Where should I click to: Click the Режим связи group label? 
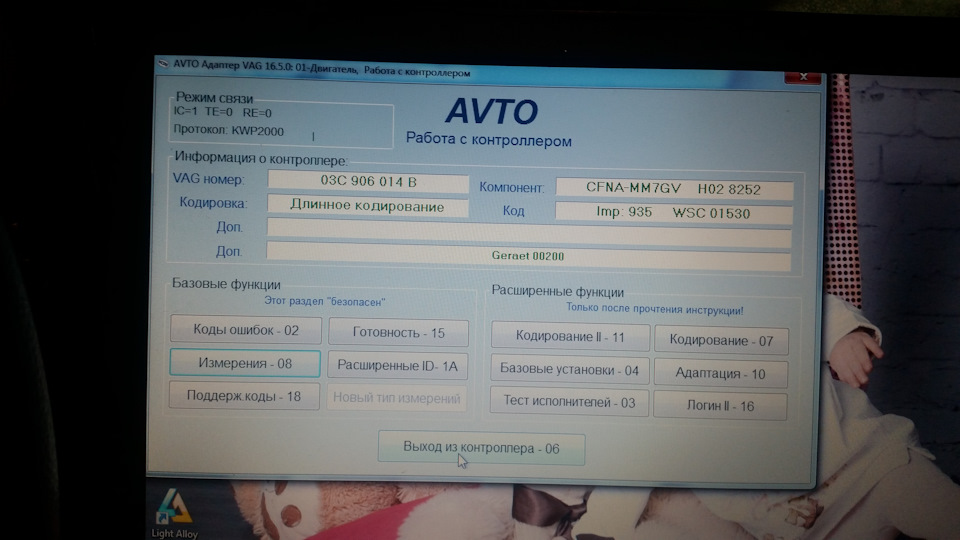tap(214, 97)
